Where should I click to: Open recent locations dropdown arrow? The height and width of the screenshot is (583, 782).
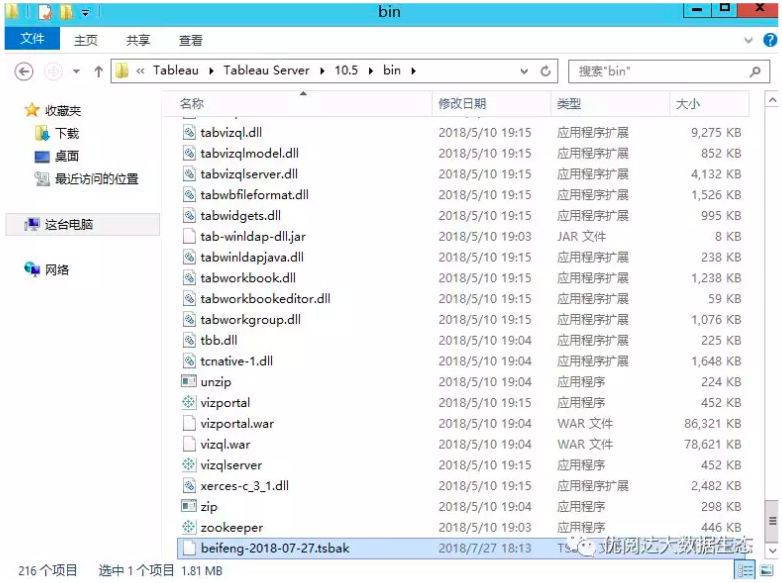[76, 72]
